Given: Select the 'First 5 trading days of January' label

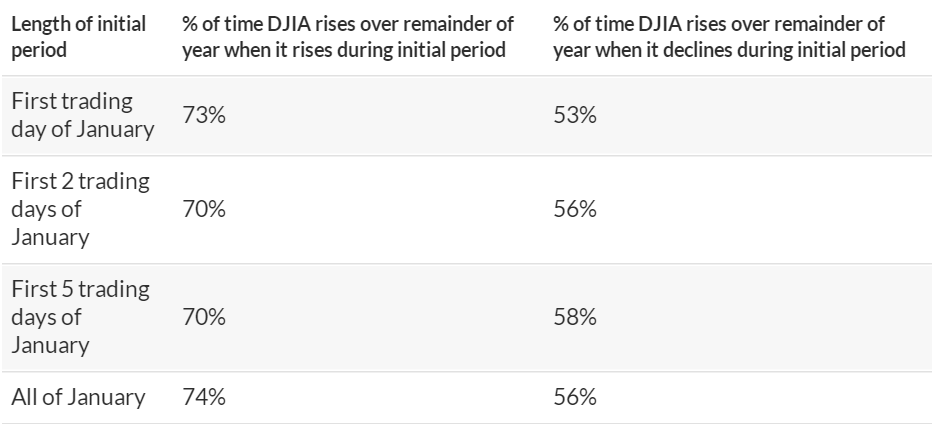Looking at the screenshot, I should 80,317.
